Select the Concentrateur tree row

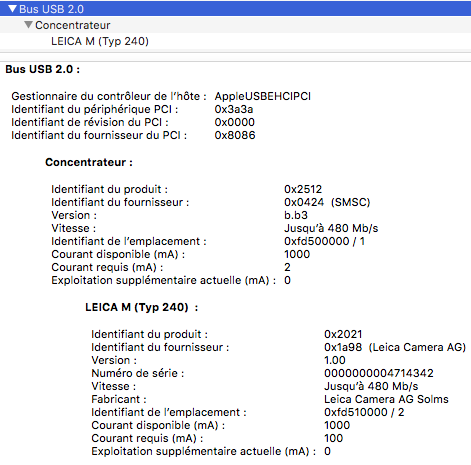point(235,25)
